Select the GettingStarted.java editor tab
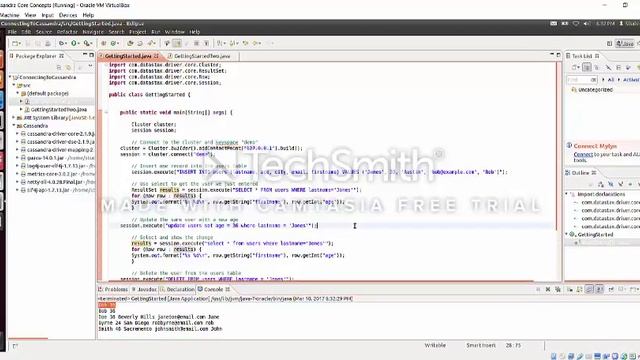The image size is (640, 360). click(128, 56)
